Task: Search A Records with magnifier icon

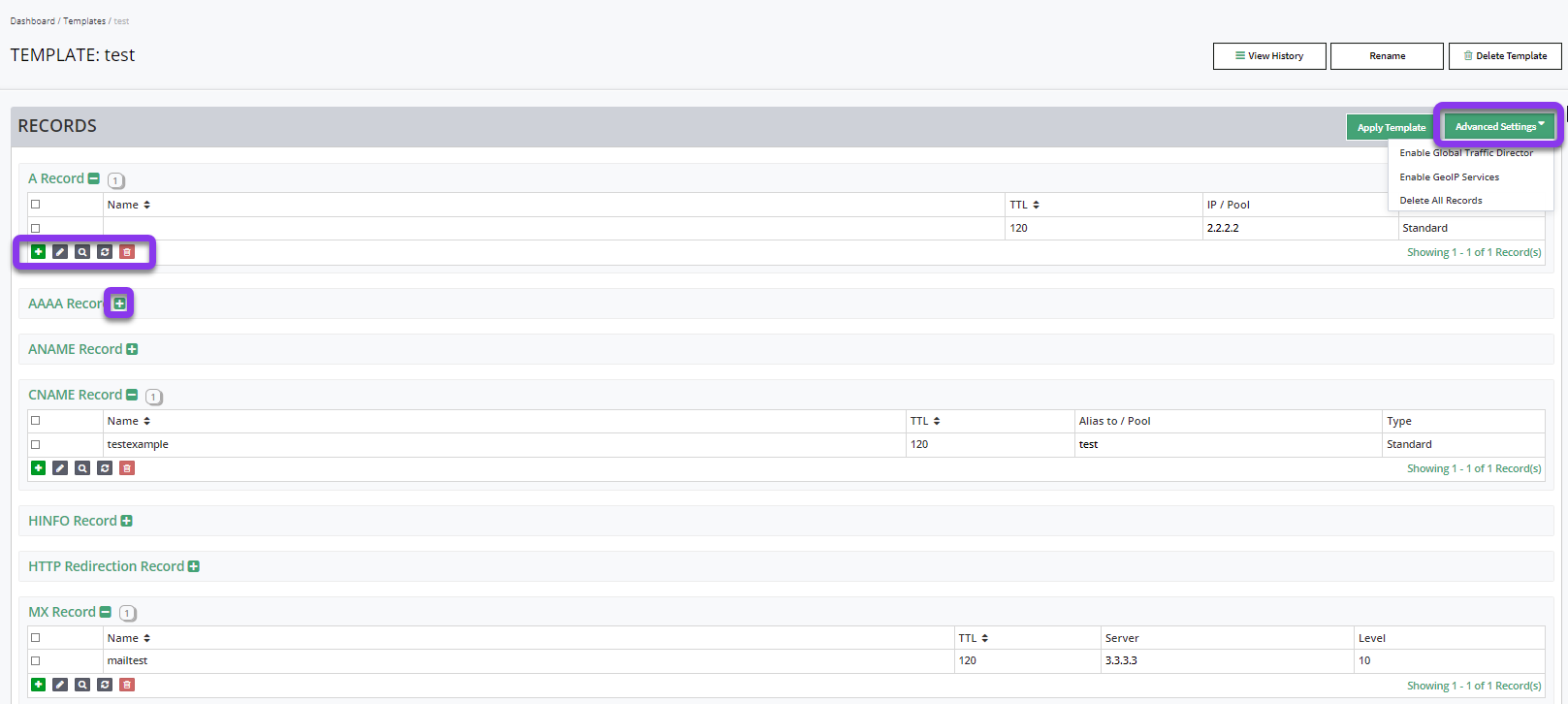Action: 82,252
